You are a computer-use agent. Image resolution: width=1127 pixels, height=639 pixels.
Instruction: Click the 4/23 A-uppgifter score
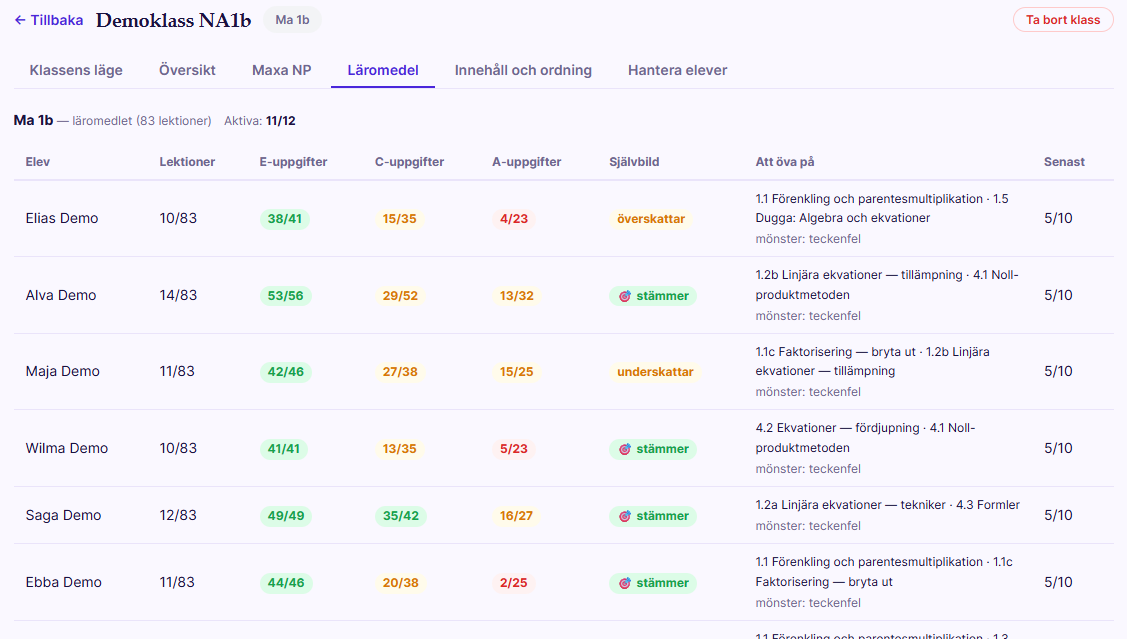click(x=514, y=219)
